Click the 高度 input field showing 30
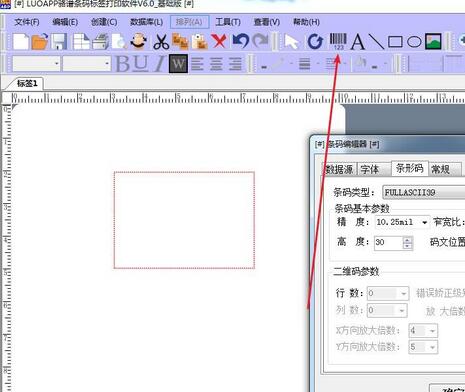This screenshot has width=465, height=392. tap(389, 243)
